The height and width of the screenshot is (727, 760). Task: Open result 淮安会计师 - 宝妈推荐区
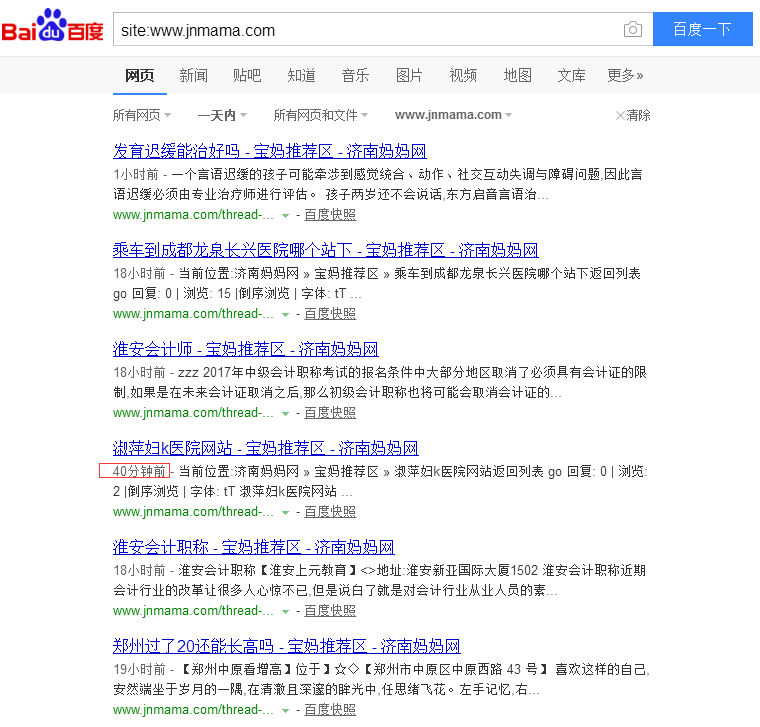(246, 349)
